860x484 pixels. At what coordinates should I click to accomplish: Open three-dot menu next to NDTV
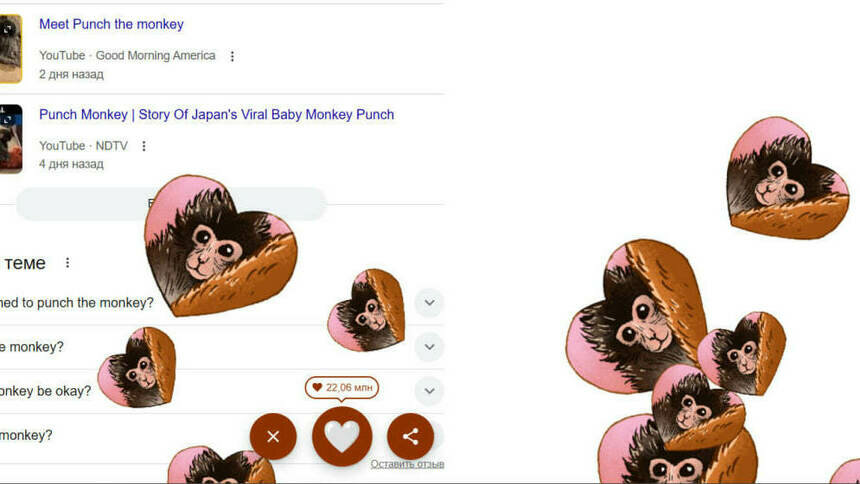tap(144, 146)
